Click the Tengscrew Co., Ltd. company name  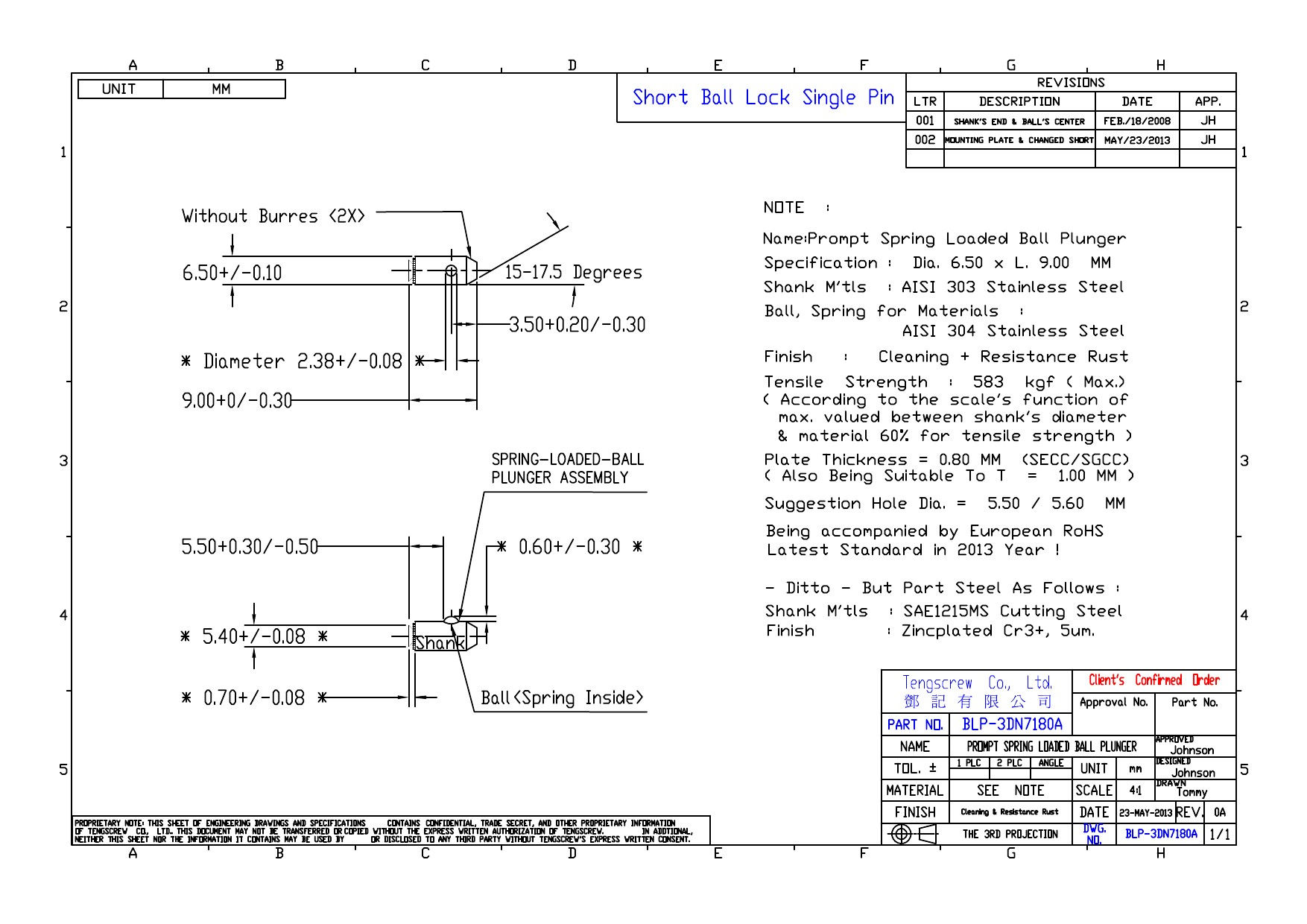pyautogui.click(x=976, y=683)
